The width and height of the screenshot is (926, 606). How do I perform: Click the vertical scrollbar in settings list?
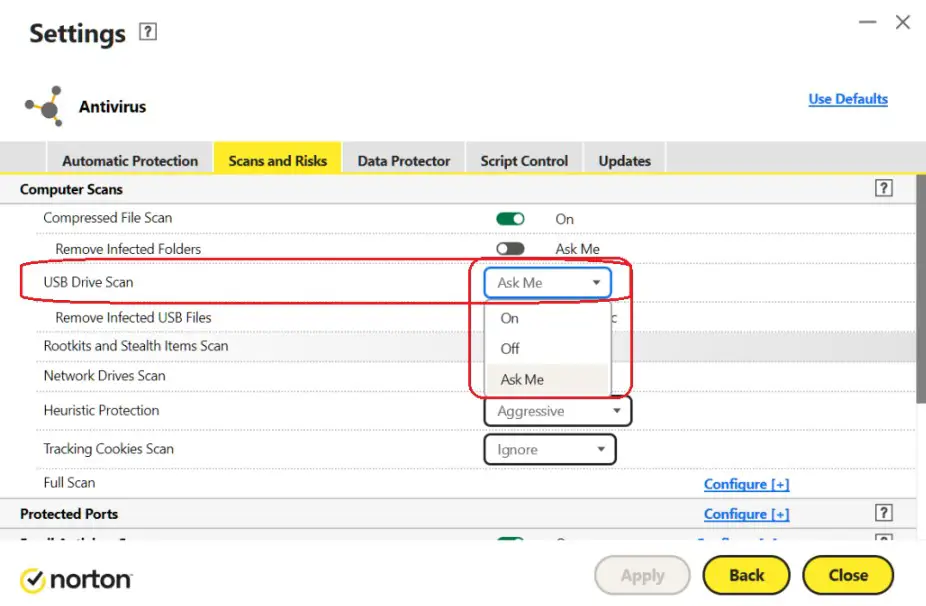(919, 290)
